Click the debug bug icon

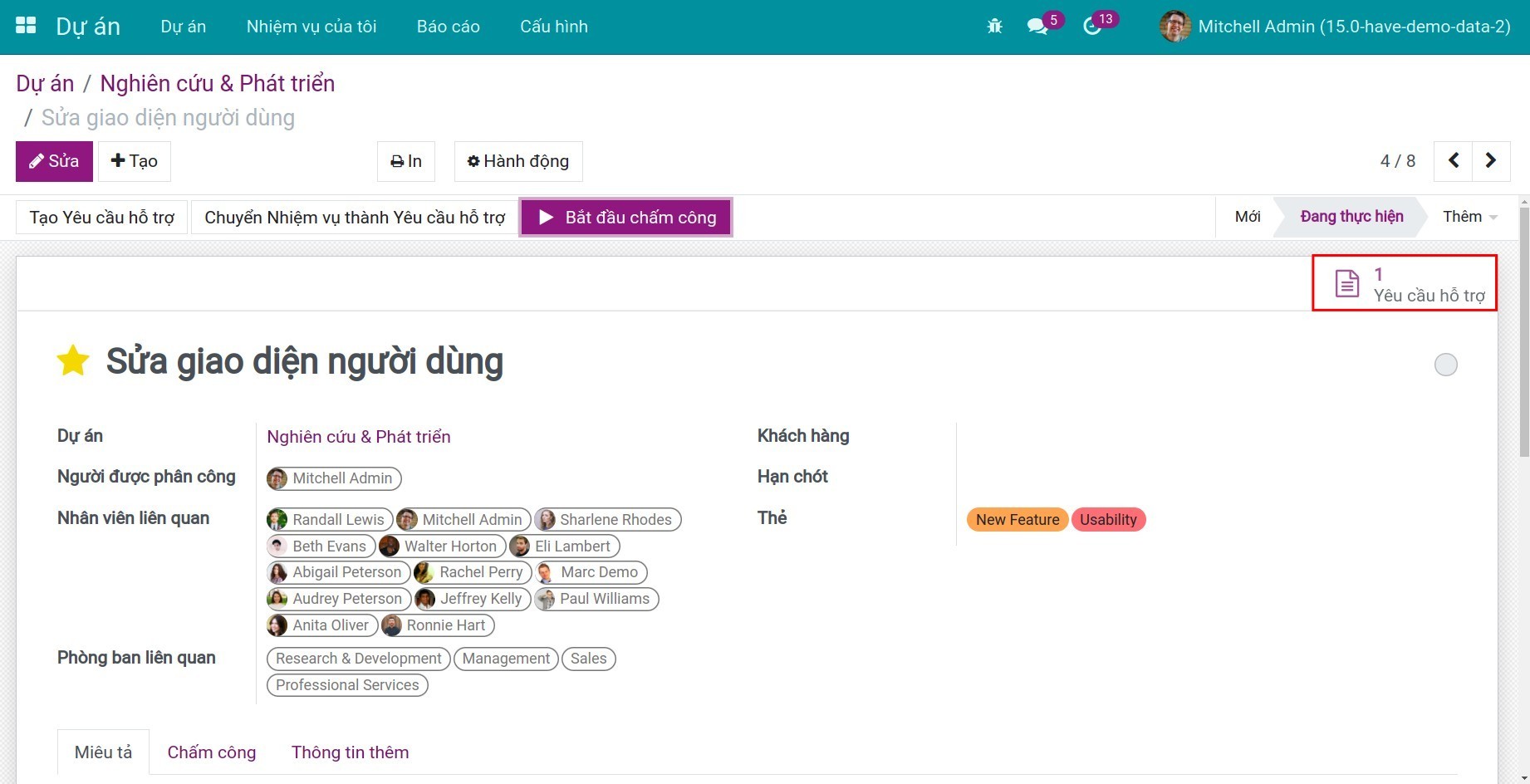[994, 27]
